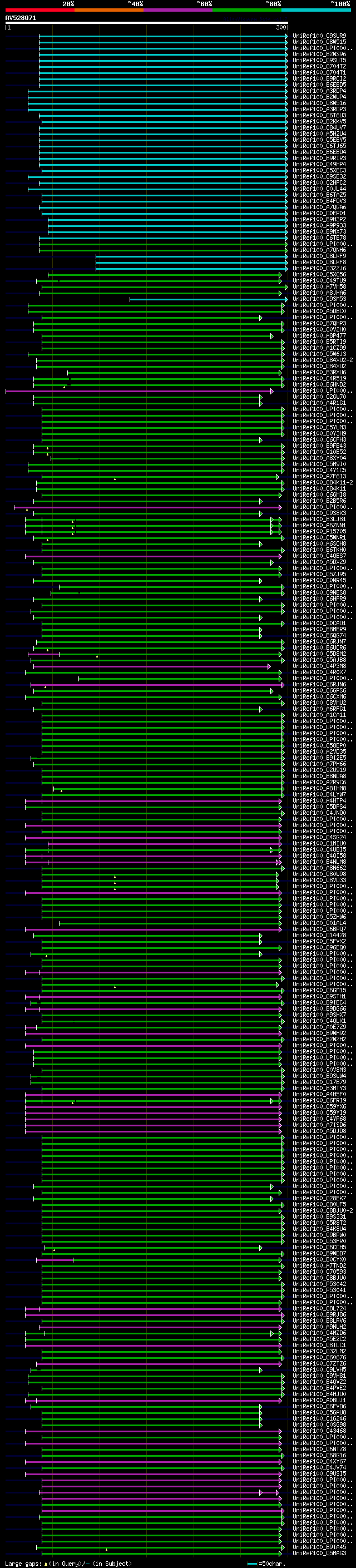Image resolution: width=356 pixels, height=1568 pixels.
Task: Select hit UniRef100_Q17B79
Action: pos(319,1082)
